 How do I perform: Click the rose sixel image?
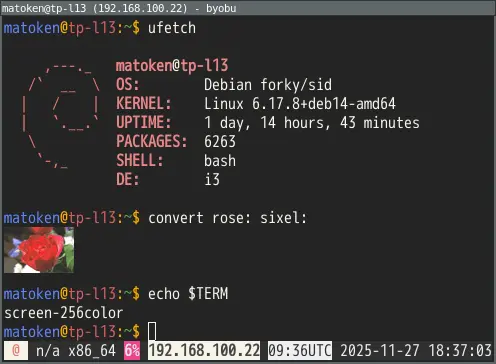[39, 250]
